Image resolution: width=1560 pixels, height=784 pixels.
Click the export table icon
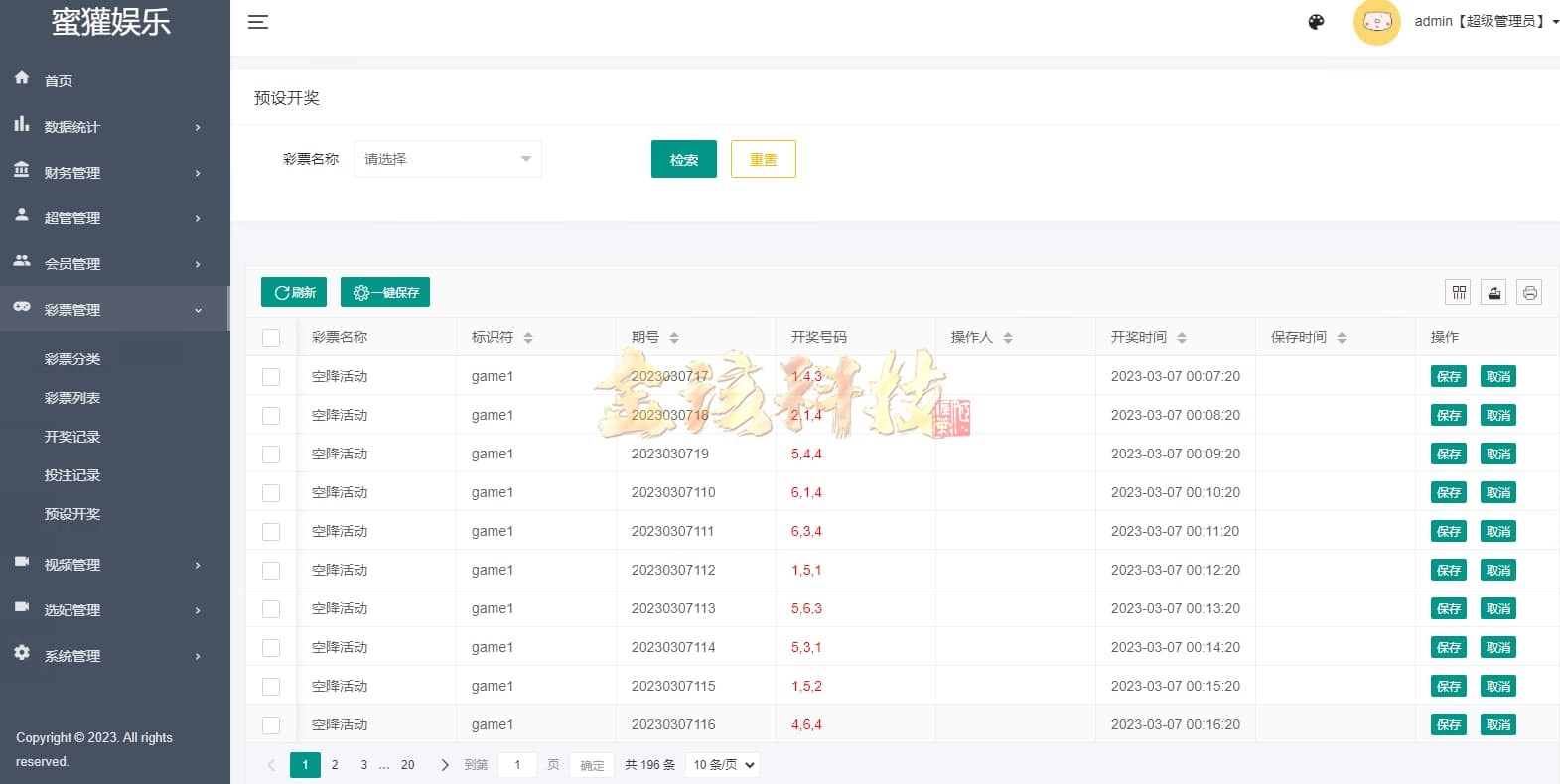point(1494,292)
